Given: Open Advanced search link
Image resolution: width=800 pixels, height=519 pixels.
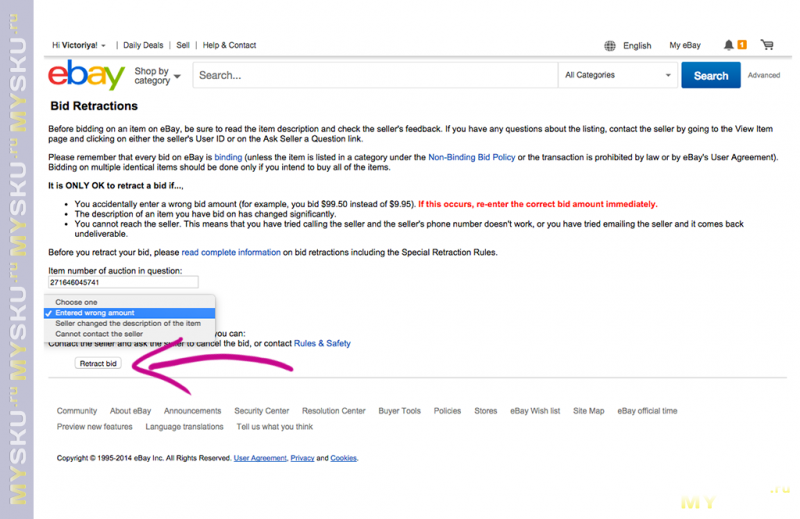Looking at the screenshot, I should click(x=764, y=75).
